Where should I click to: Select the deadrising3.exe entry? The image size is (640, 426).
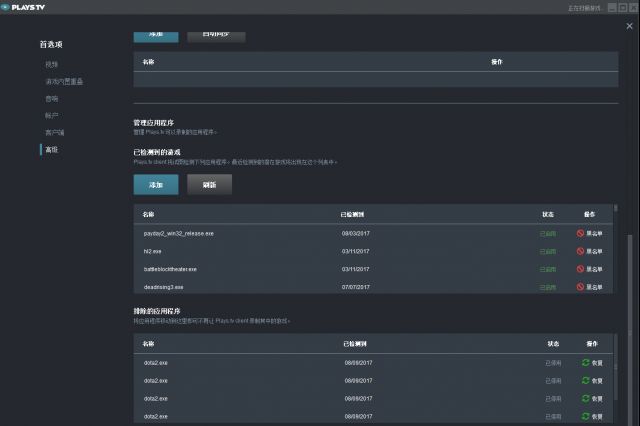click(163, 287)
